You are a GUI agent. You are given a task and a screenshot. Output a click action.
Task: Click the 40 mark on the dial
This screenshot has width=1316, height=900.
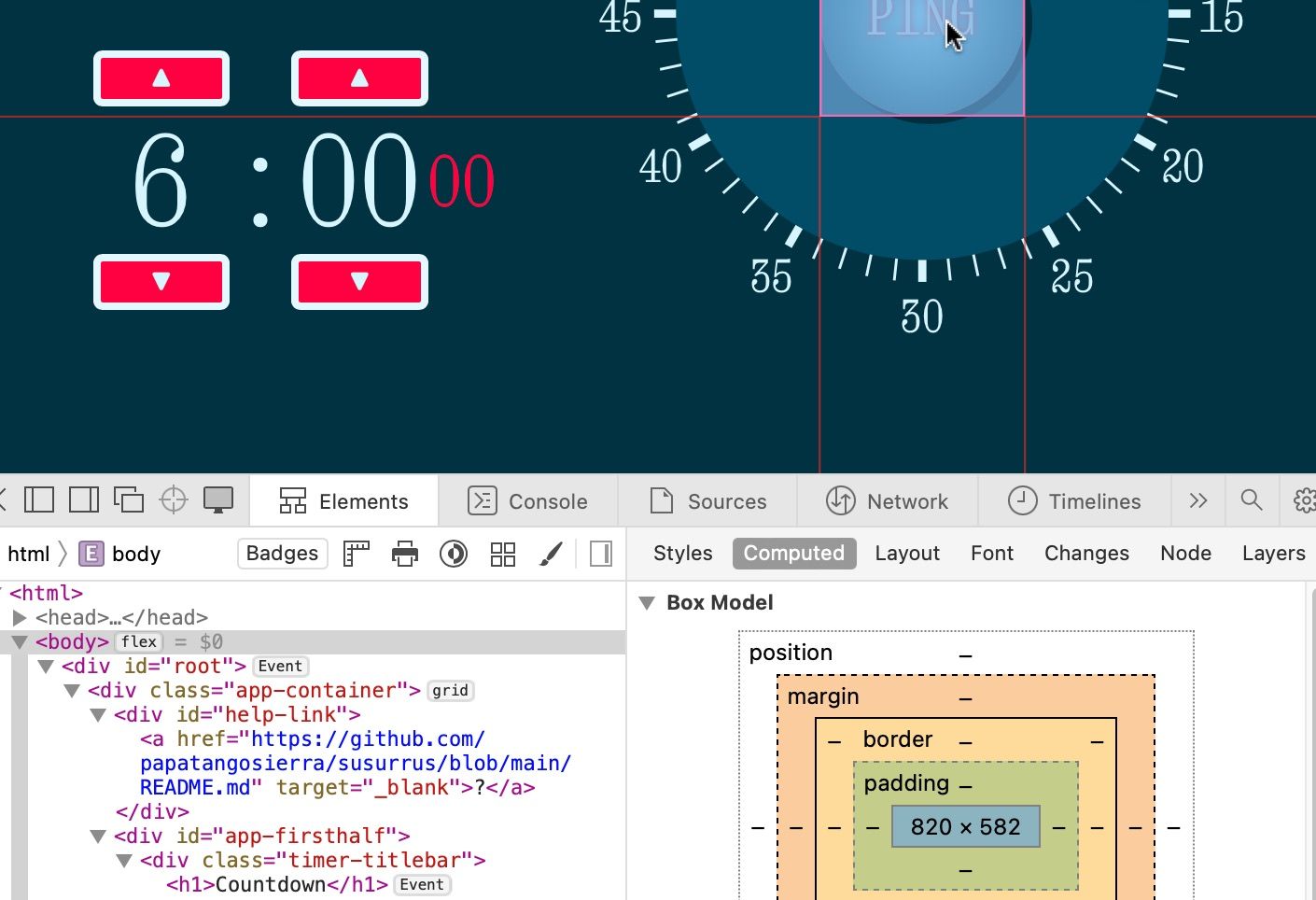pyautogui.click(x=661, y=167)
